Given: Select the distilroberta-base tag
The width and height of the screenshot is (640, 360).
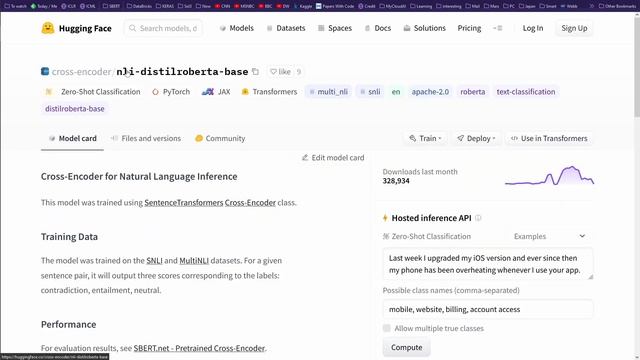Looking at the screenshot, I should (x=75, y=109).
